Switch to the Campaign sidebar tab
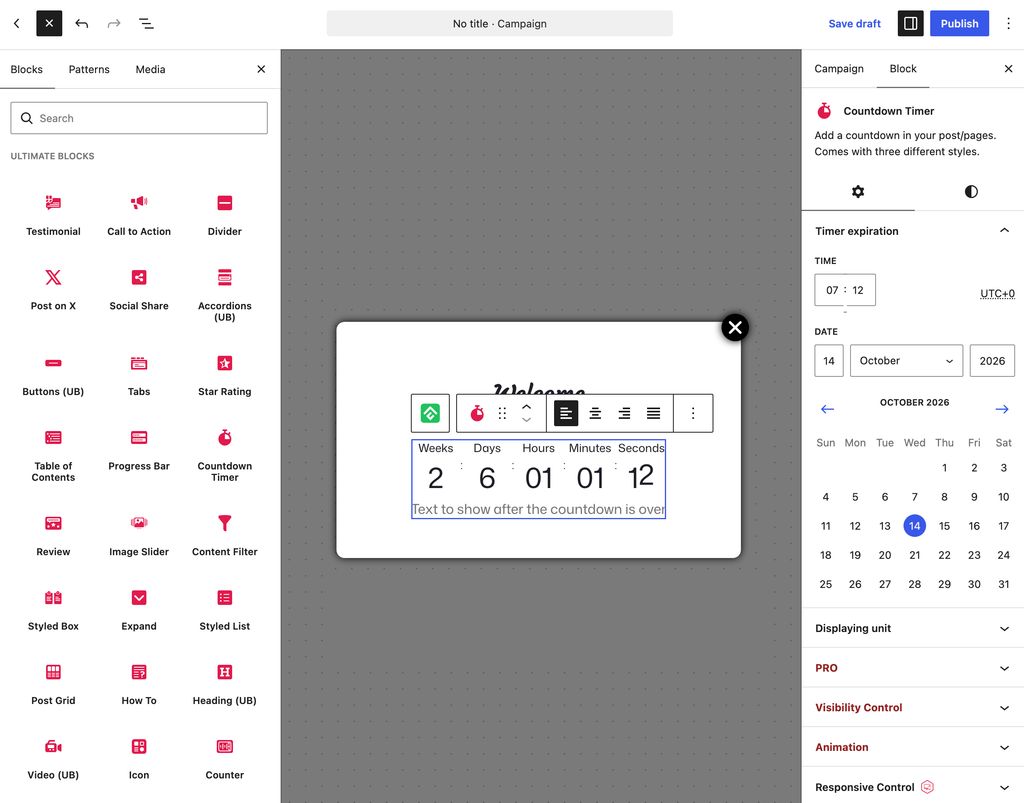 [839, 69]
